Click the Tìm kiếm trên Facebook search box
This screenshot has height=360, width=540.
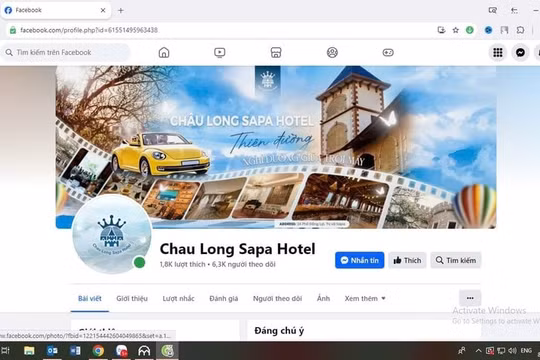[x=66, y=52]
